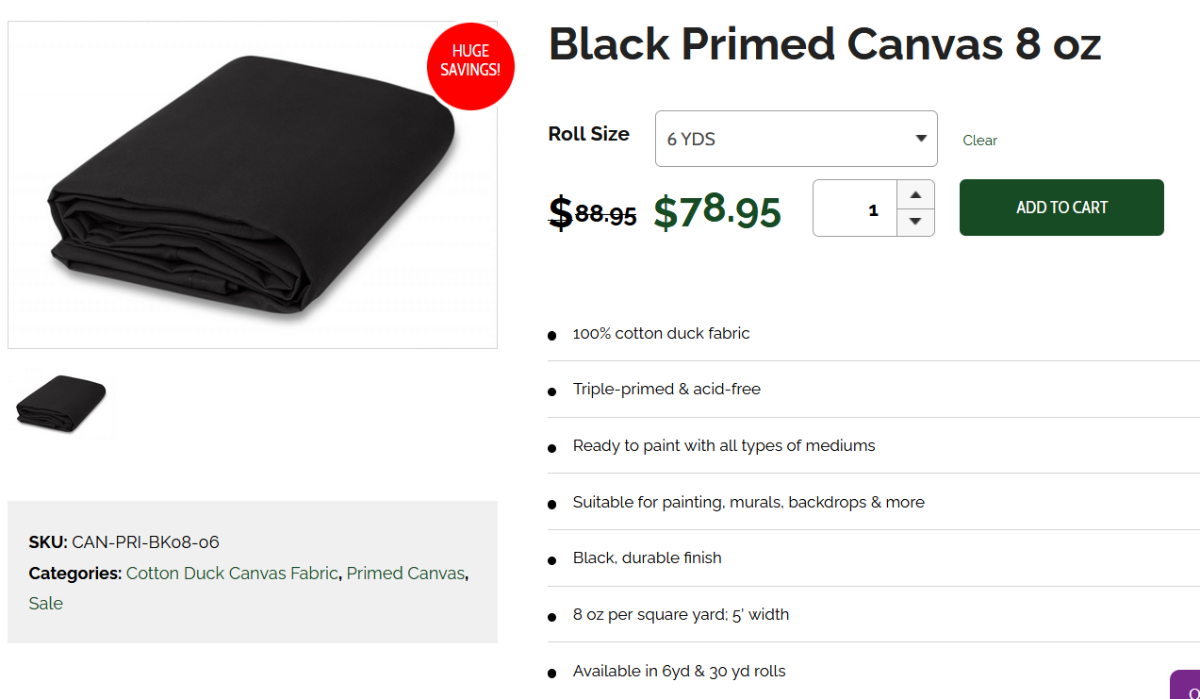Click the Available in 6yd & 30 yd rolls line

(679, 671)
